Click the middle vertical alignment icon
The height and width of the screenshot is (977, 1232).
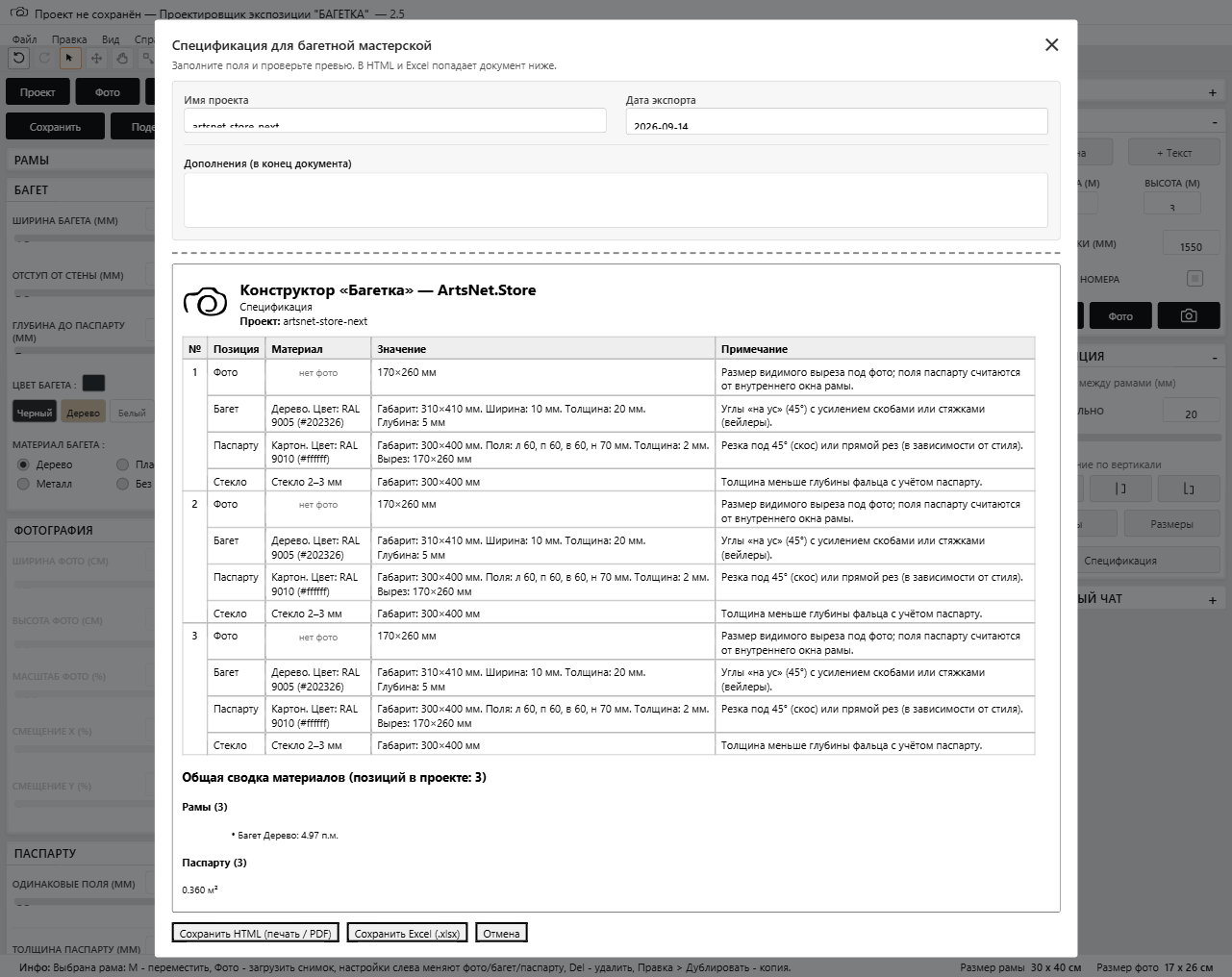[1120, 488]
